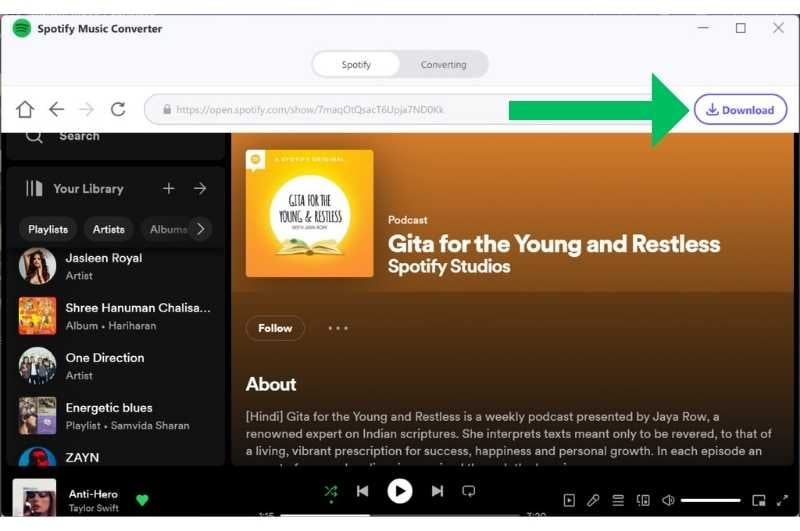The width and height of the screenshot is (800, 531).
Task: Go forward with the right arrow icon
Action: pos(87,109)
